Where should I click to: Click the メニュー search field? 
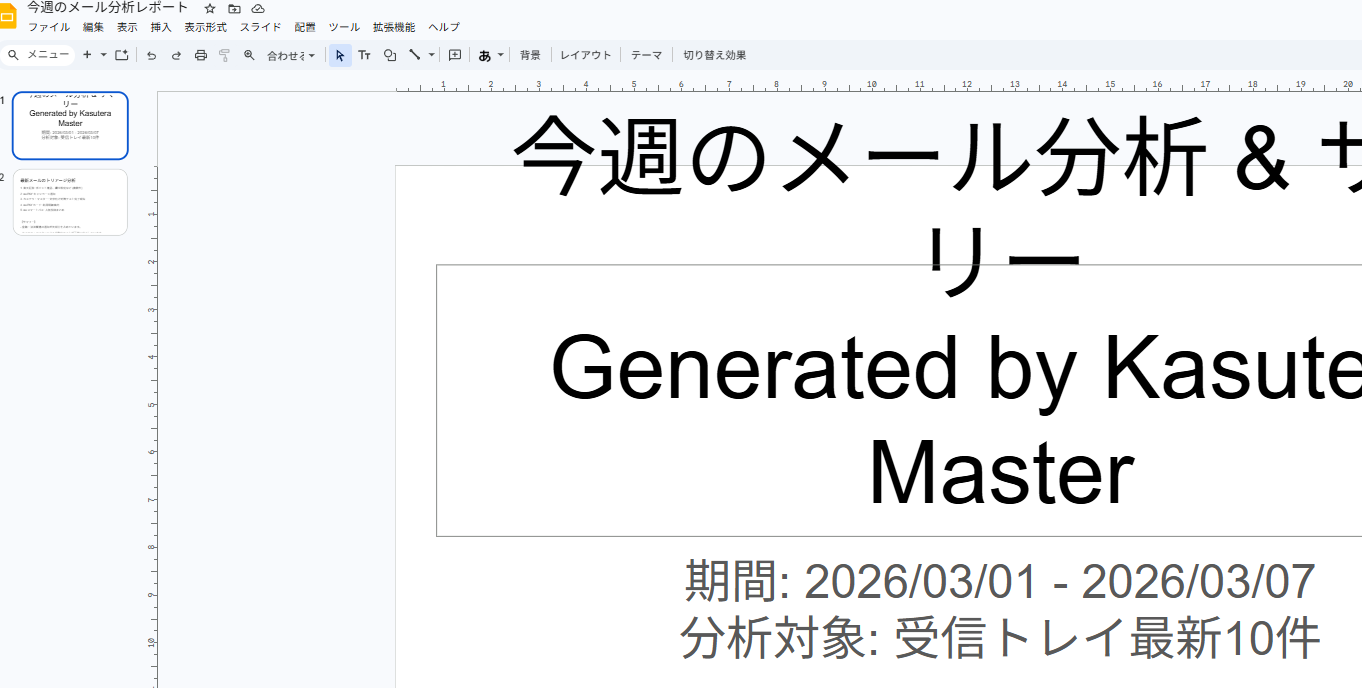(x=40, y=55)
